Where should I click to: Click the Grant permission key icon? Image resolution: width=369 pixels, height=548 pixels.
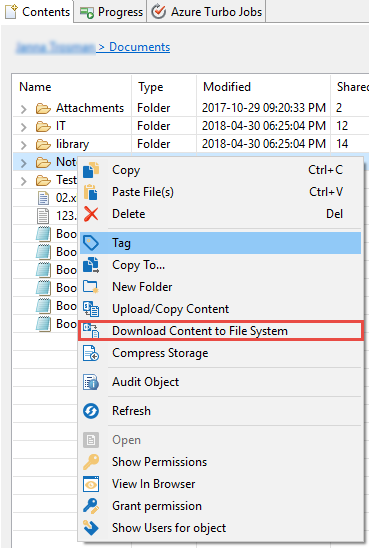coord(91,506)
